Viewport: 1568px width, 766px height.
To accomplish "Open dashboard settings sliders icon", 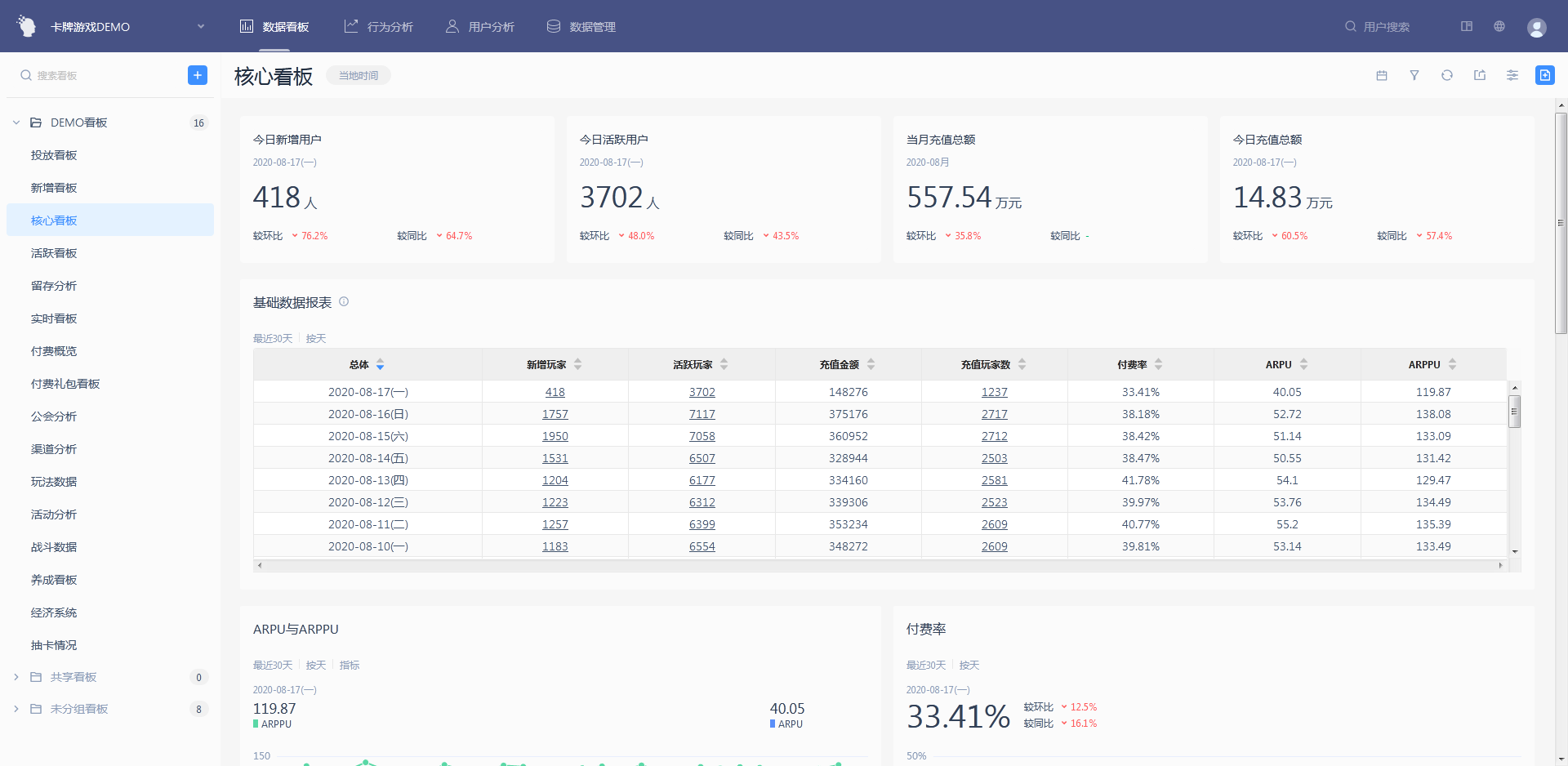I will 1512,75.
